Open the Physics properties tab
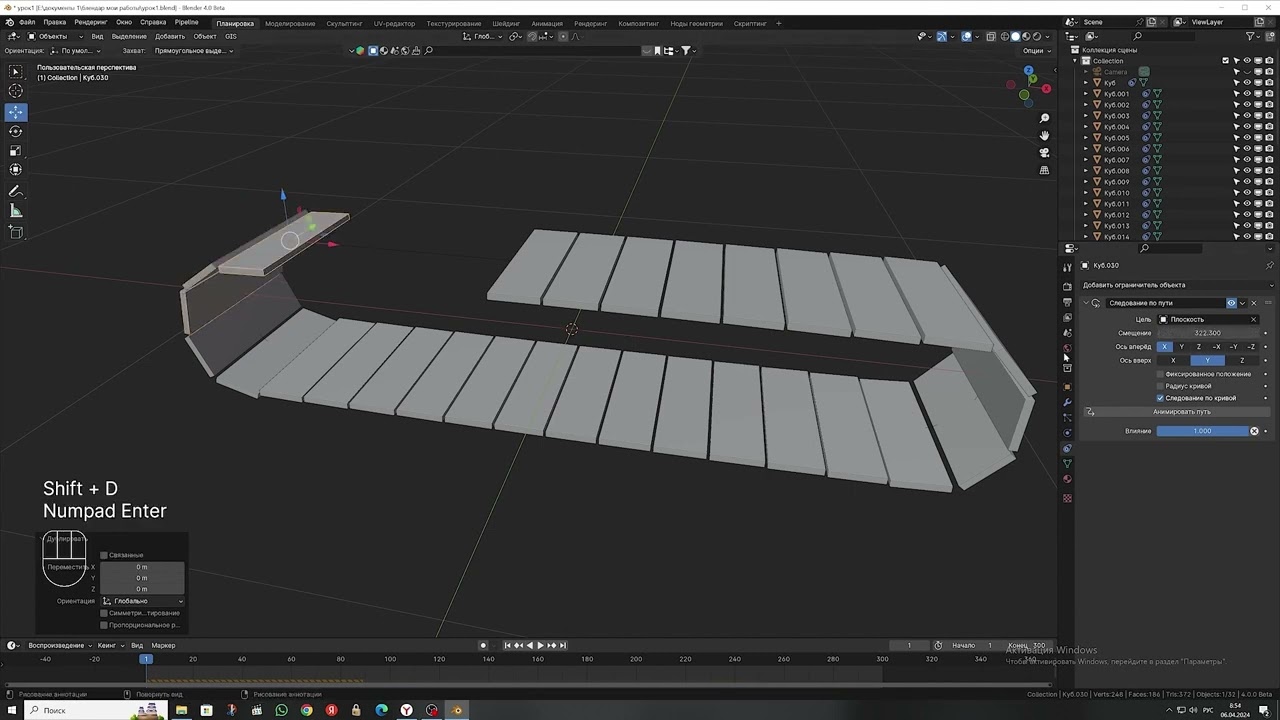The width and height of the screenshot is (1280, 720). point(1067,433)
